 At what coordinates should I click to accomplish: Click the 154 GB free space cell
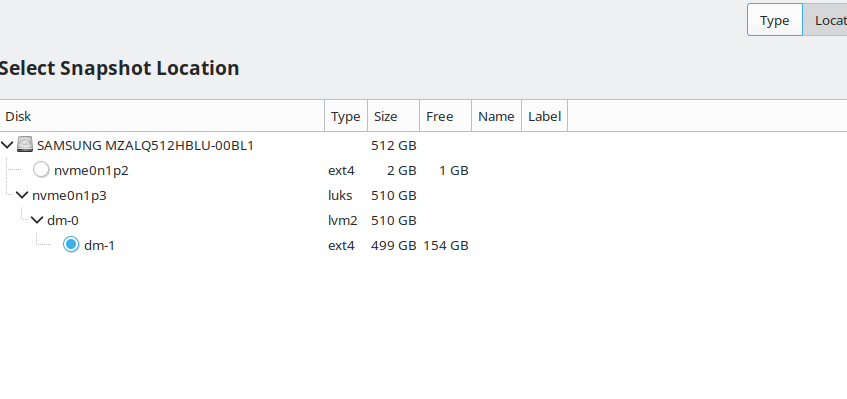coord(446,246)
